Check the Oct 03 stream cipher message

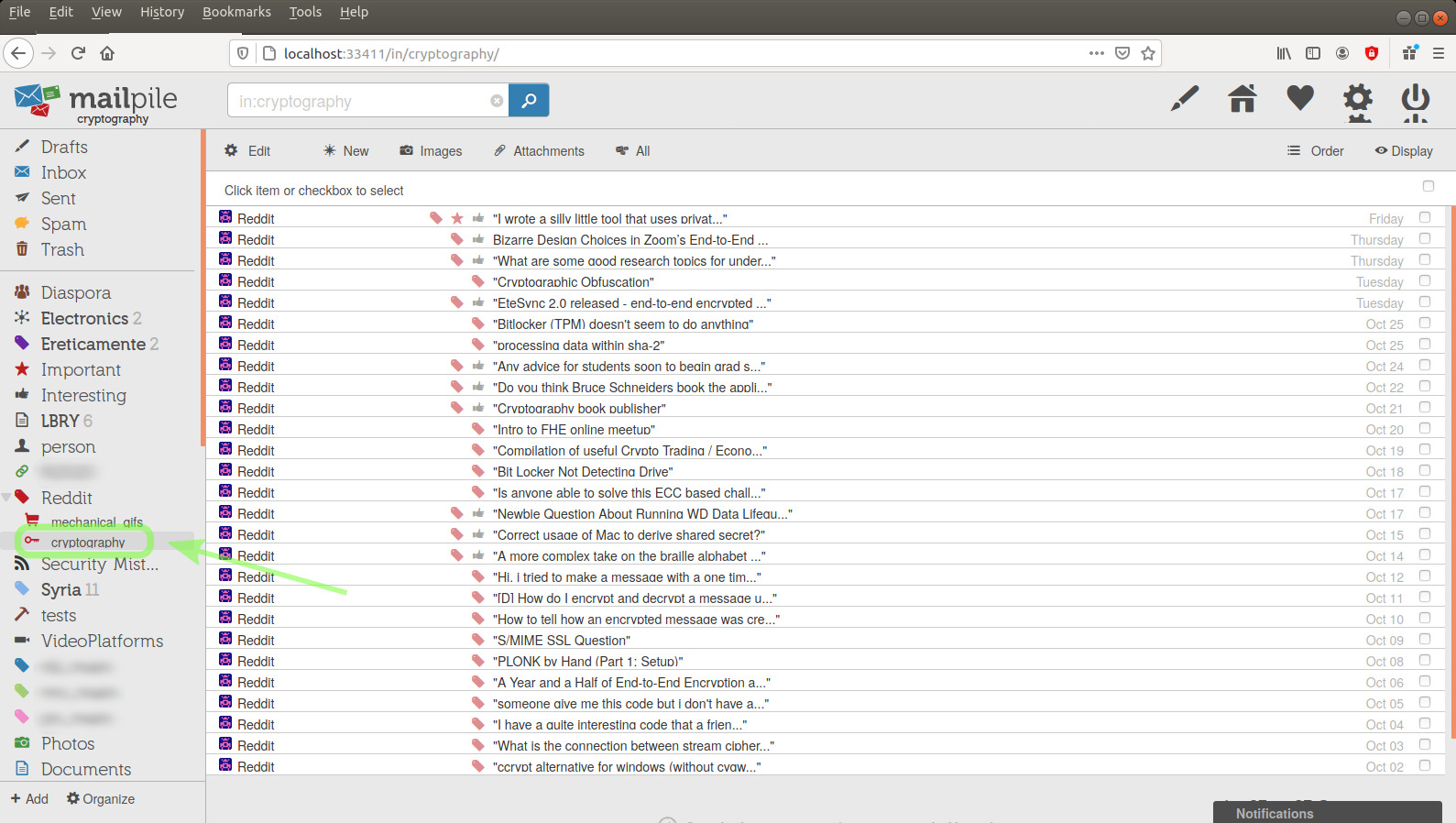click(x=1425, y=744)
